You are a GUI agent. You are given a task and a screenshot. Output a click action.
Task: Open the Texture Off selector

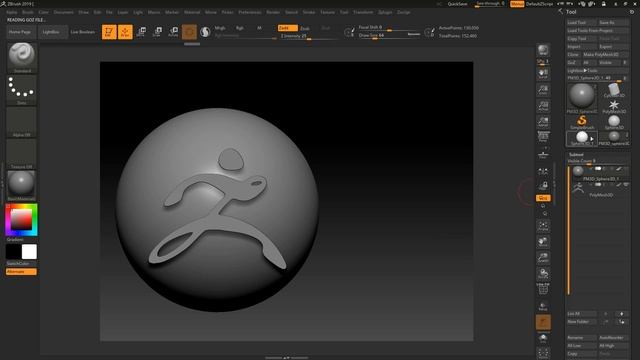pyautogui.click(x=22, y=154)
